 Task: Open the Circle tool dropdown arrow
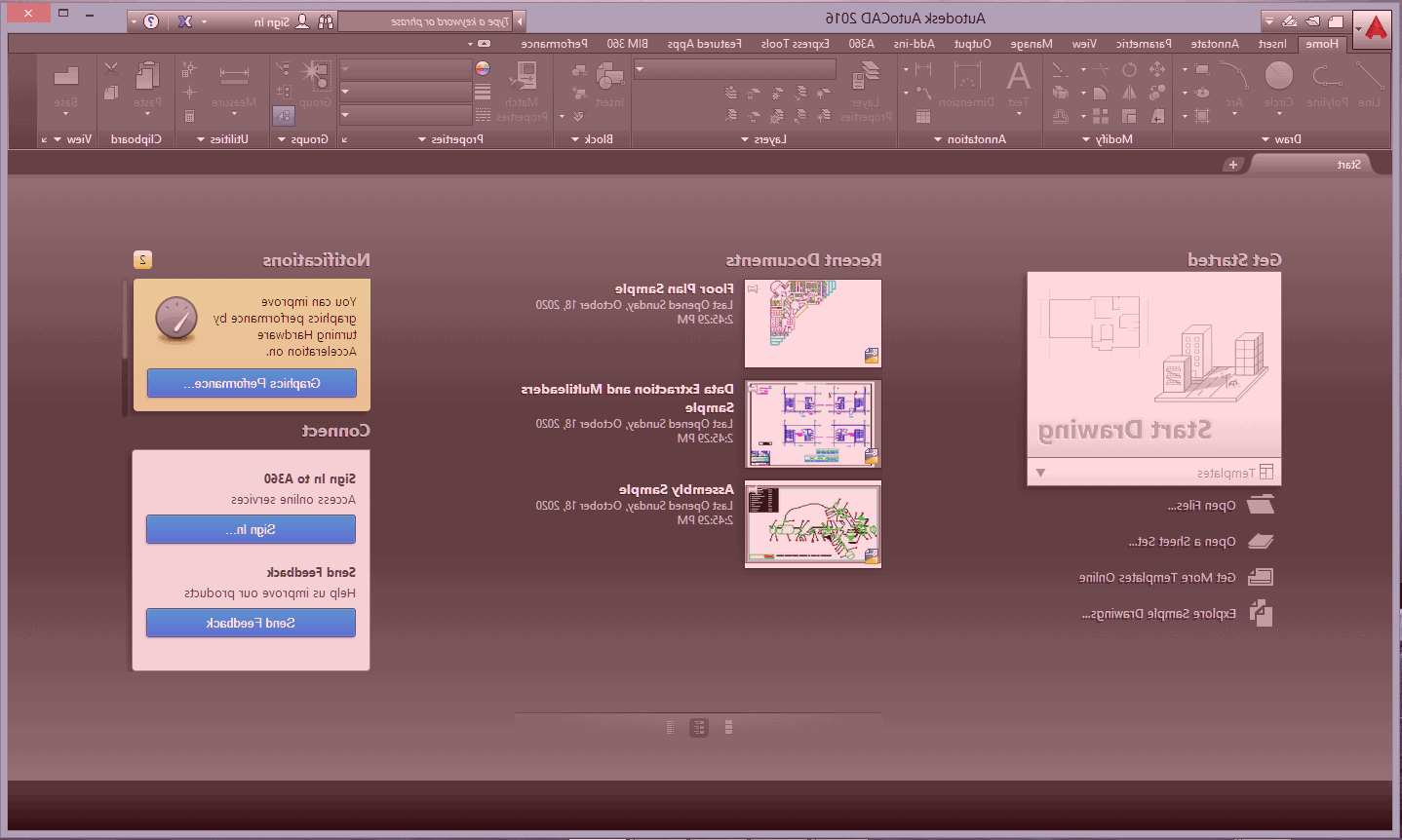click(x=1278, y=114)
